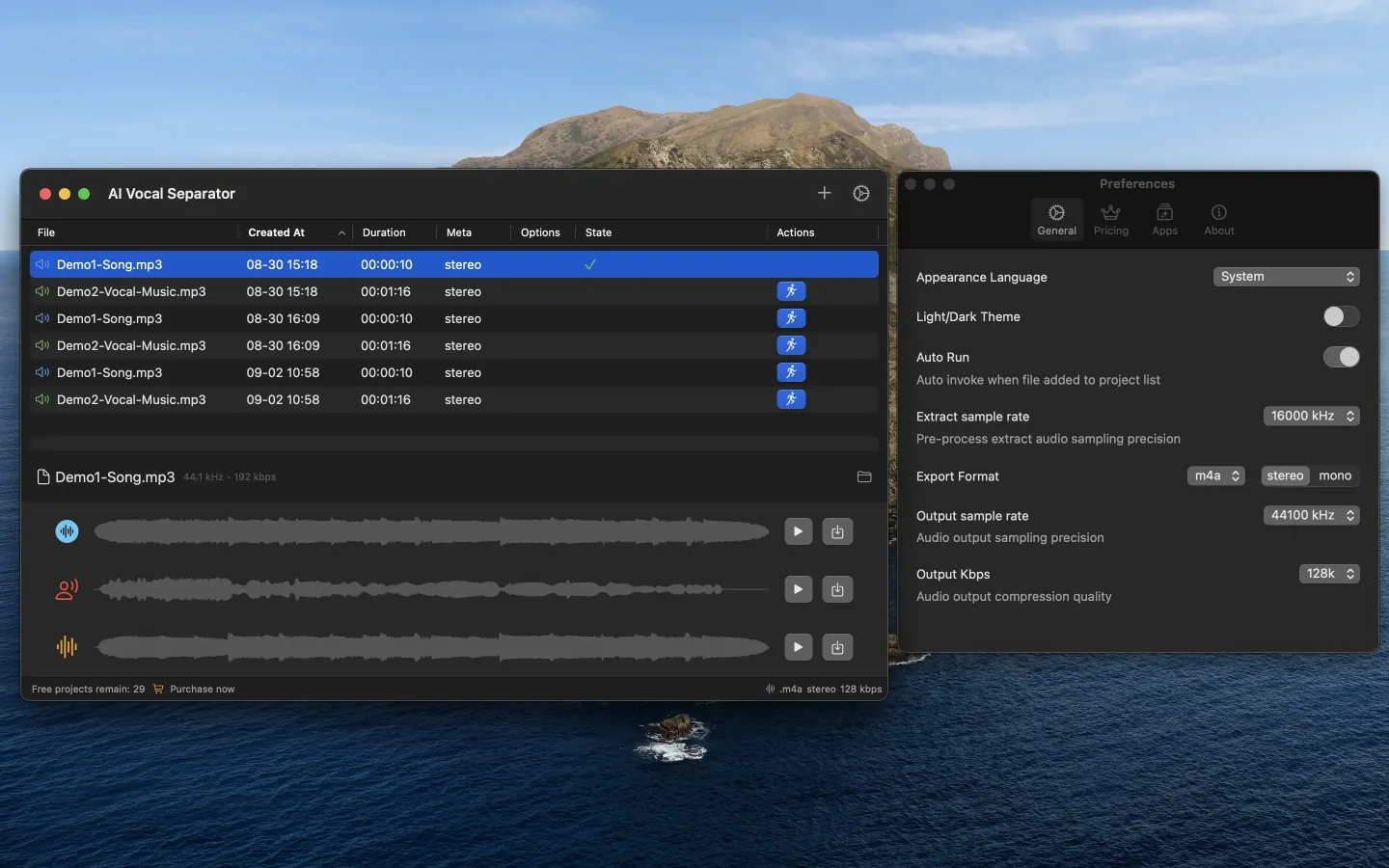Click run icon for Demo2-Vocal-Music.mp3 08-30 16:09
1389x868 pixels.
click(x=791, y=345)
